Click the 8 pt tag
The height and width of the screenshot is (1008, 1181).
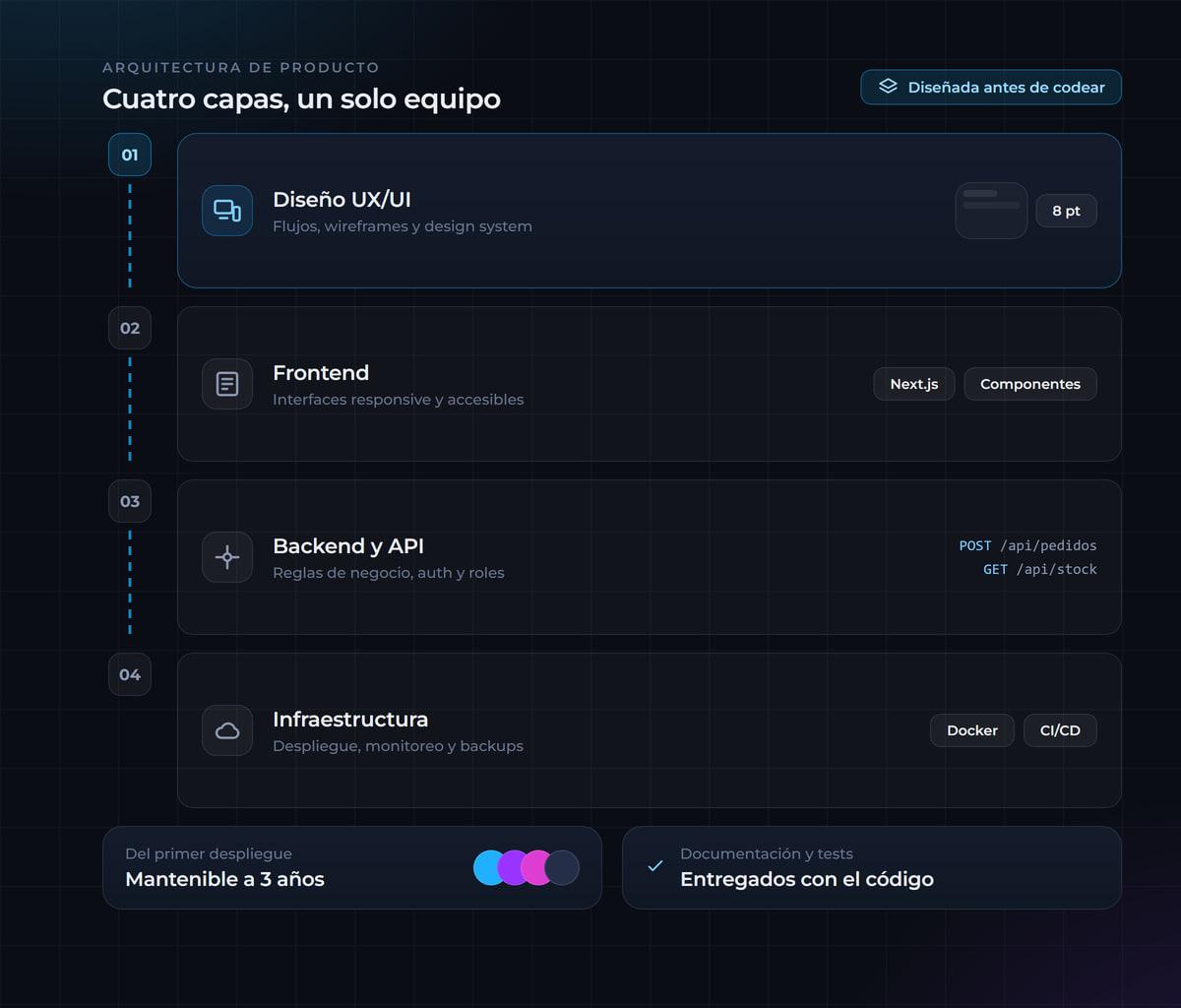coord(1066,211)
